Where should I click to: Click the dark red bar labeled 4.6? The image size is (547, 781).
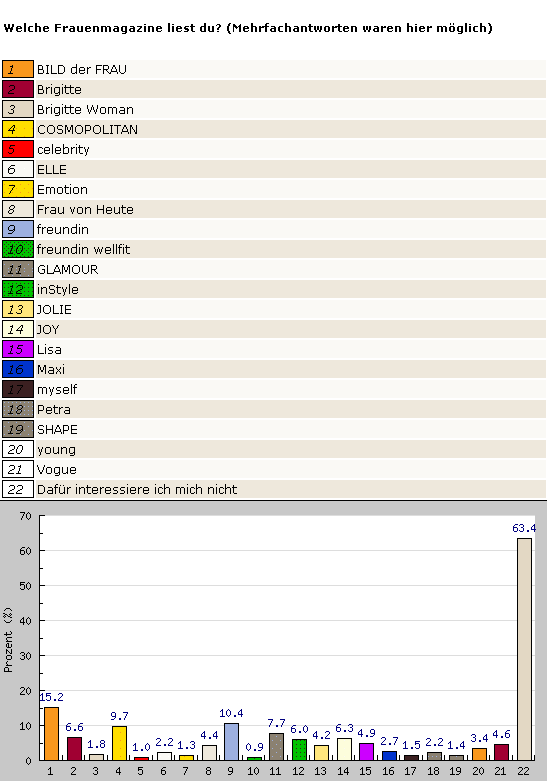click(x=501, y=752)
